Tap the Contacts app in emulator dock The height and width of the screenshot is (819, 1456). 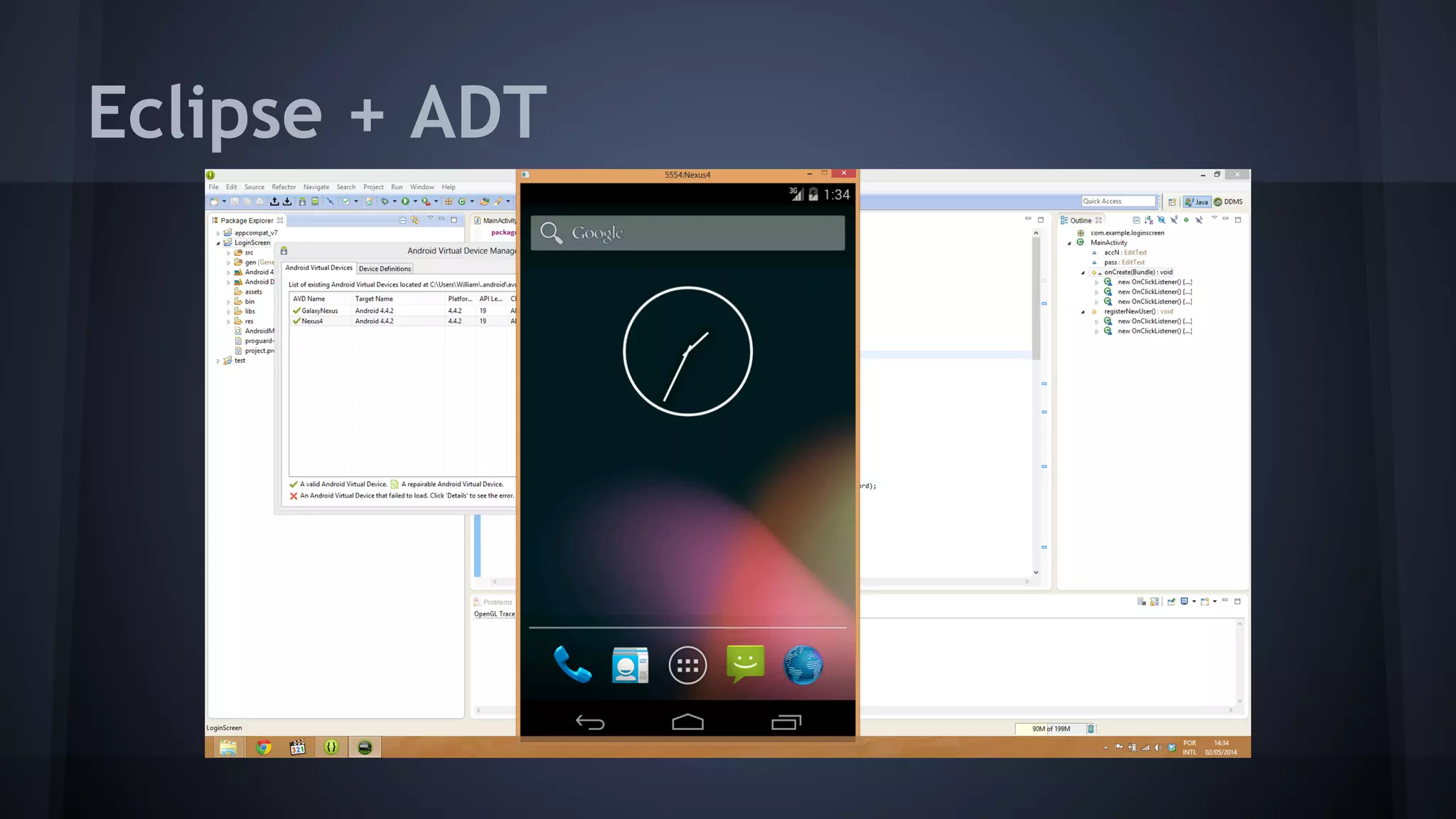[x=630, y=665]
